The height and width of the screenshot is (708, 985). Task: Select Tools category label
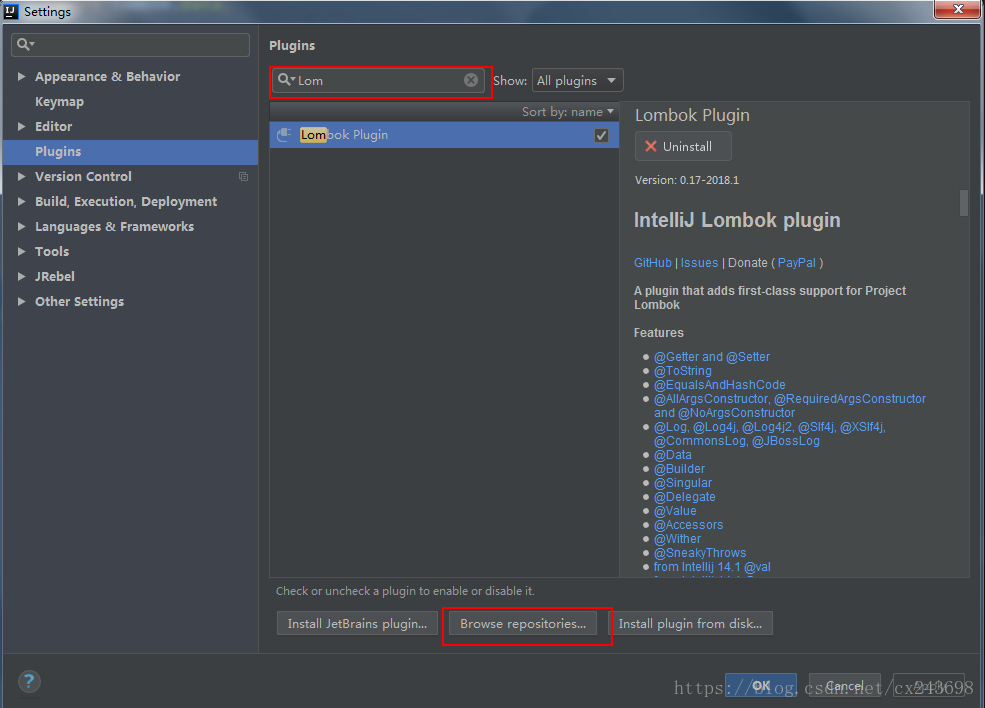click(x=52, y=251)
